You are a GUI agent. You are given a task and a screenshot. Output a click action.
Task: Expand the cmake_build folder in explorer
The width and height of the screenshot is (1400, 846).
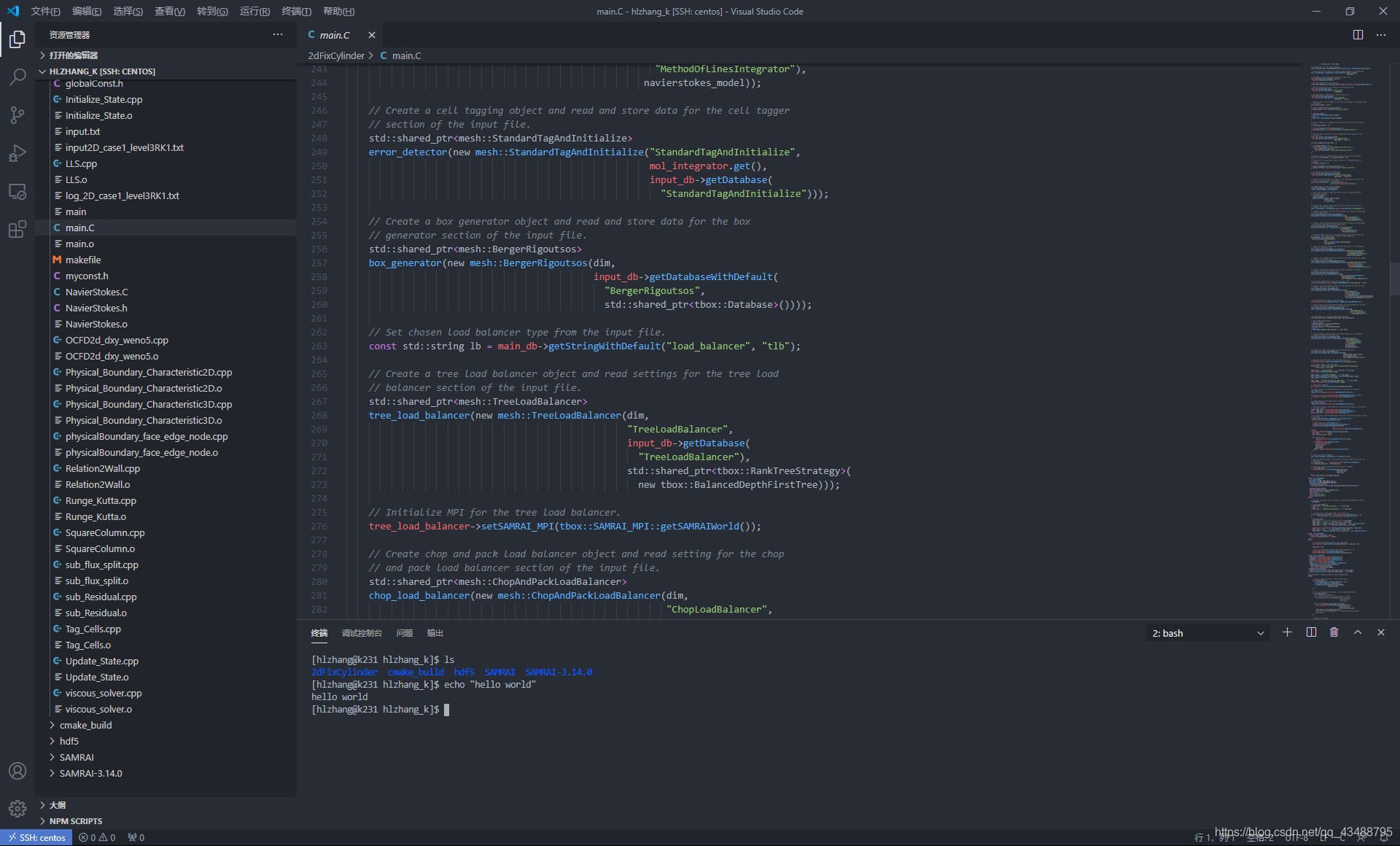(x=53, y=724)
